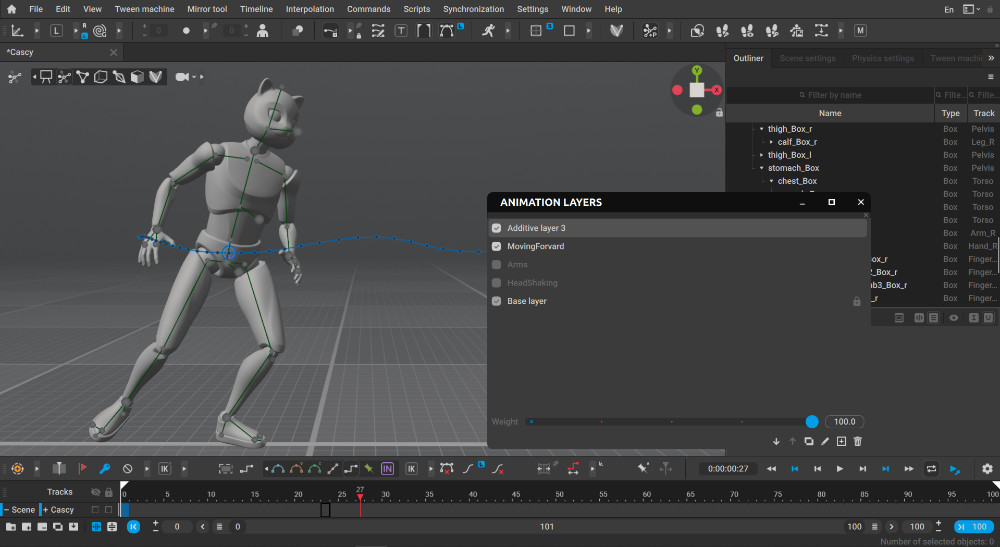The width and height of the screenshot is (1000, 547).
Task: Click the single viewport layout icon
Action: coord(569,31)
